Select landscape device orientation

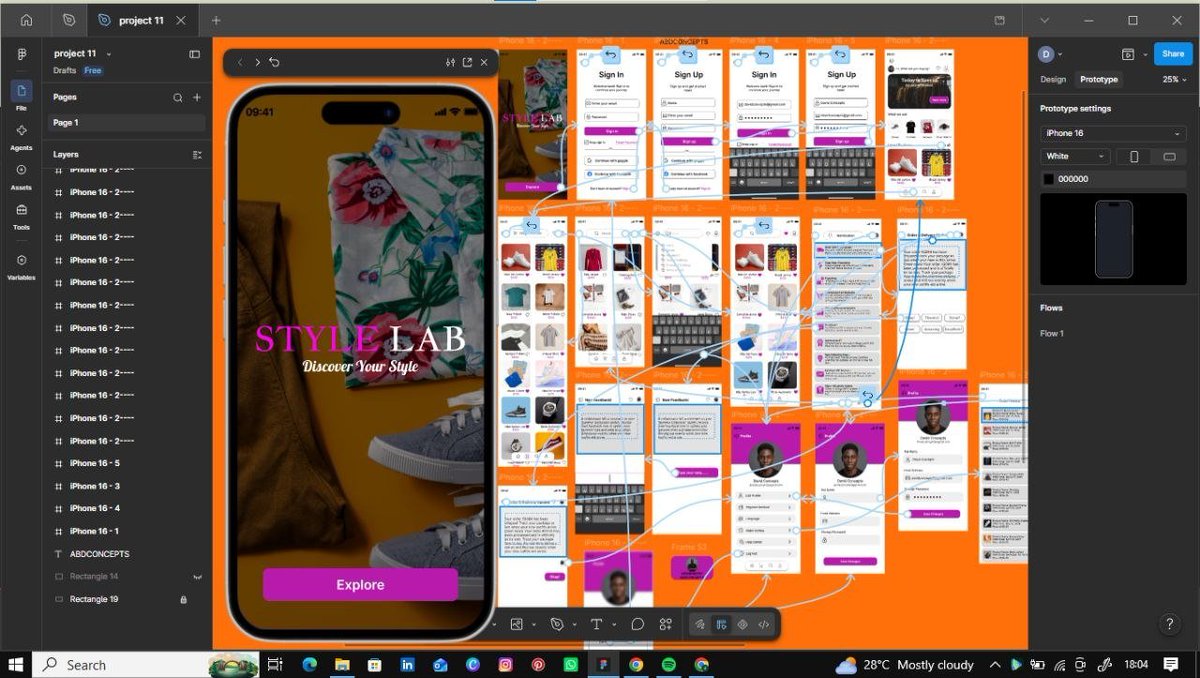[x=1168, y=156]
